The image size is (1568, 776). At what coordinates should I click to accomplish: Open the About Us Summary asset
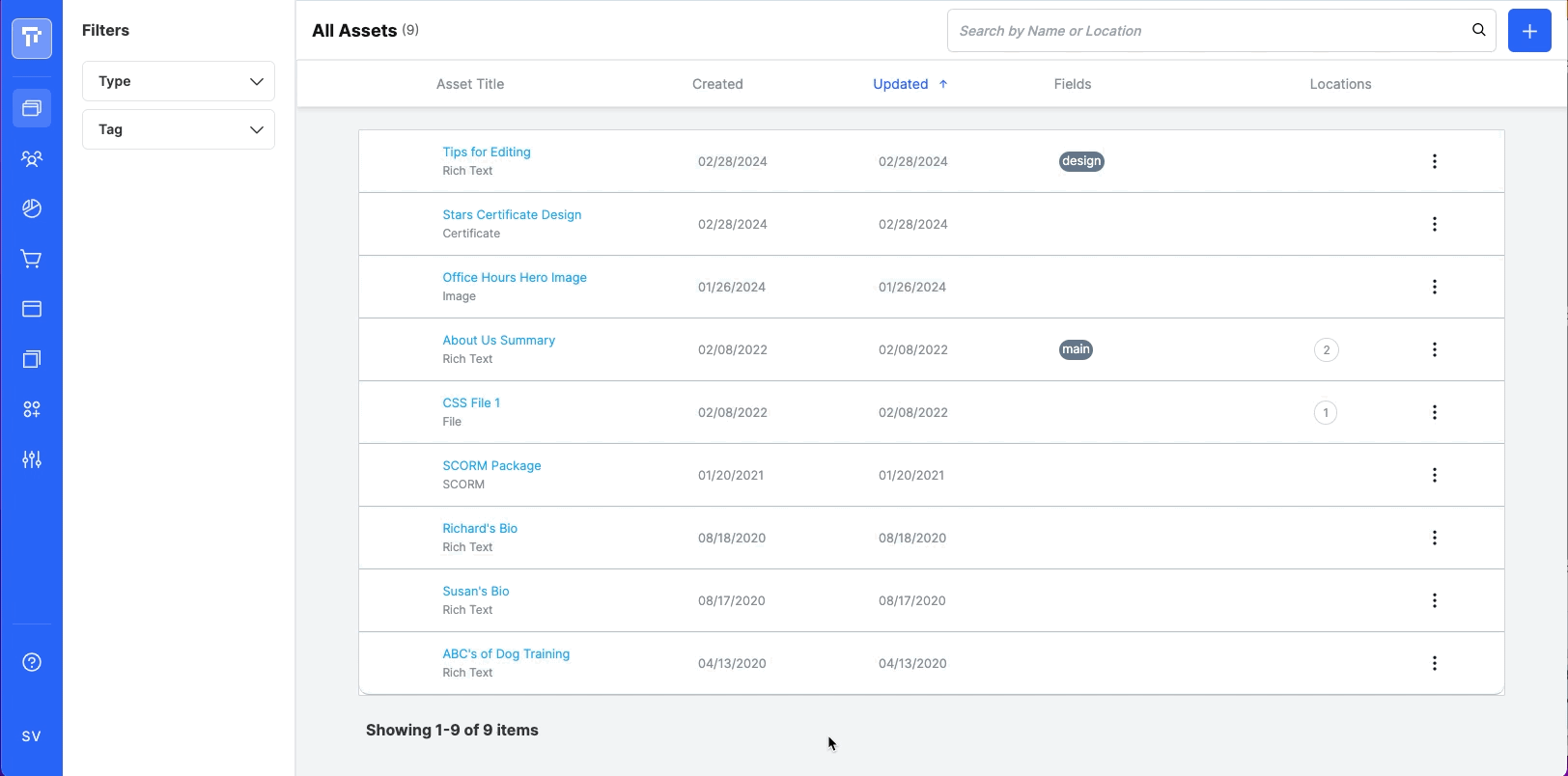click(x=498, y=340)
